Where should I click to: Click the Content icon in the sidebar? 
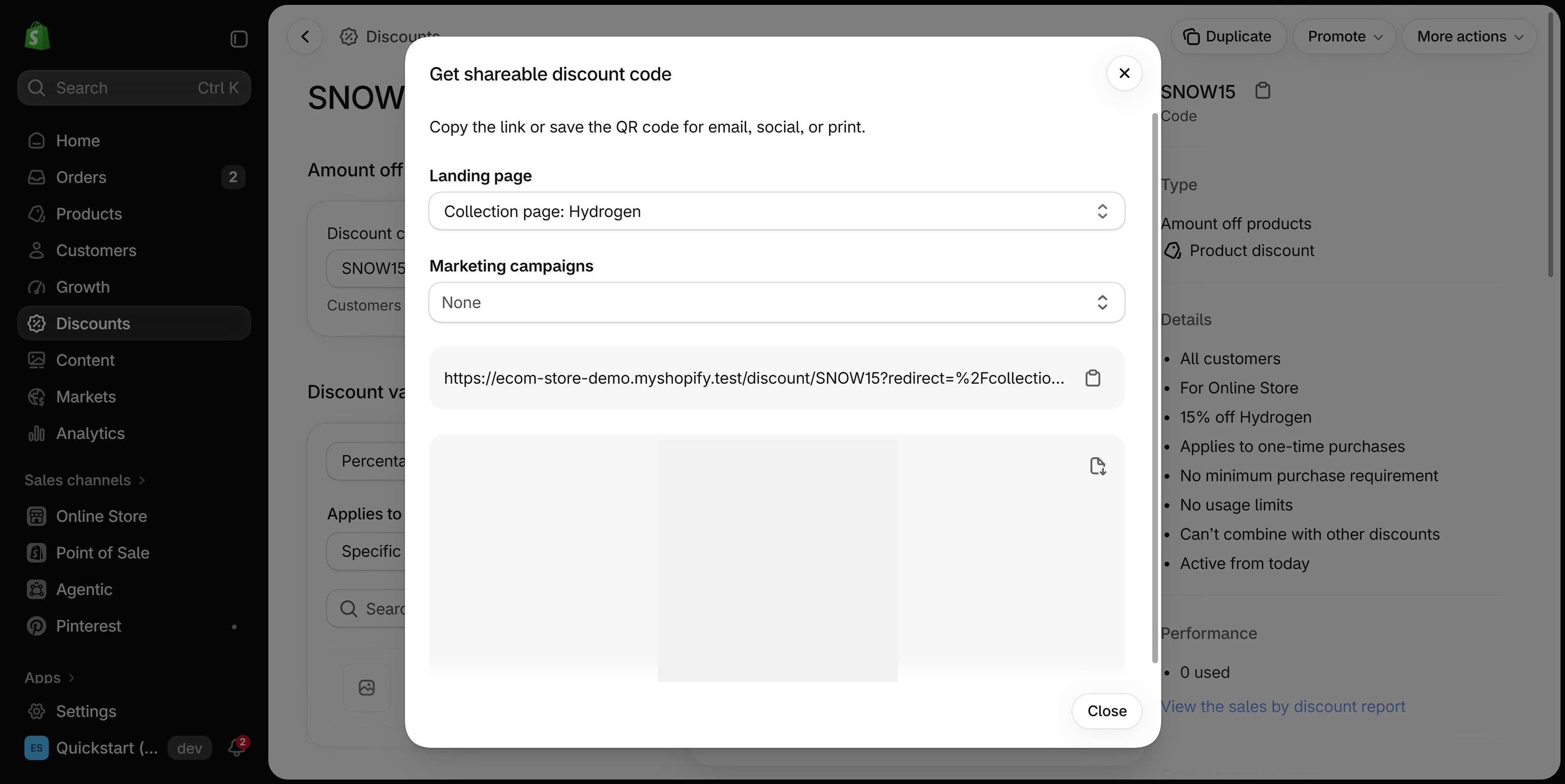pos(37,360)
